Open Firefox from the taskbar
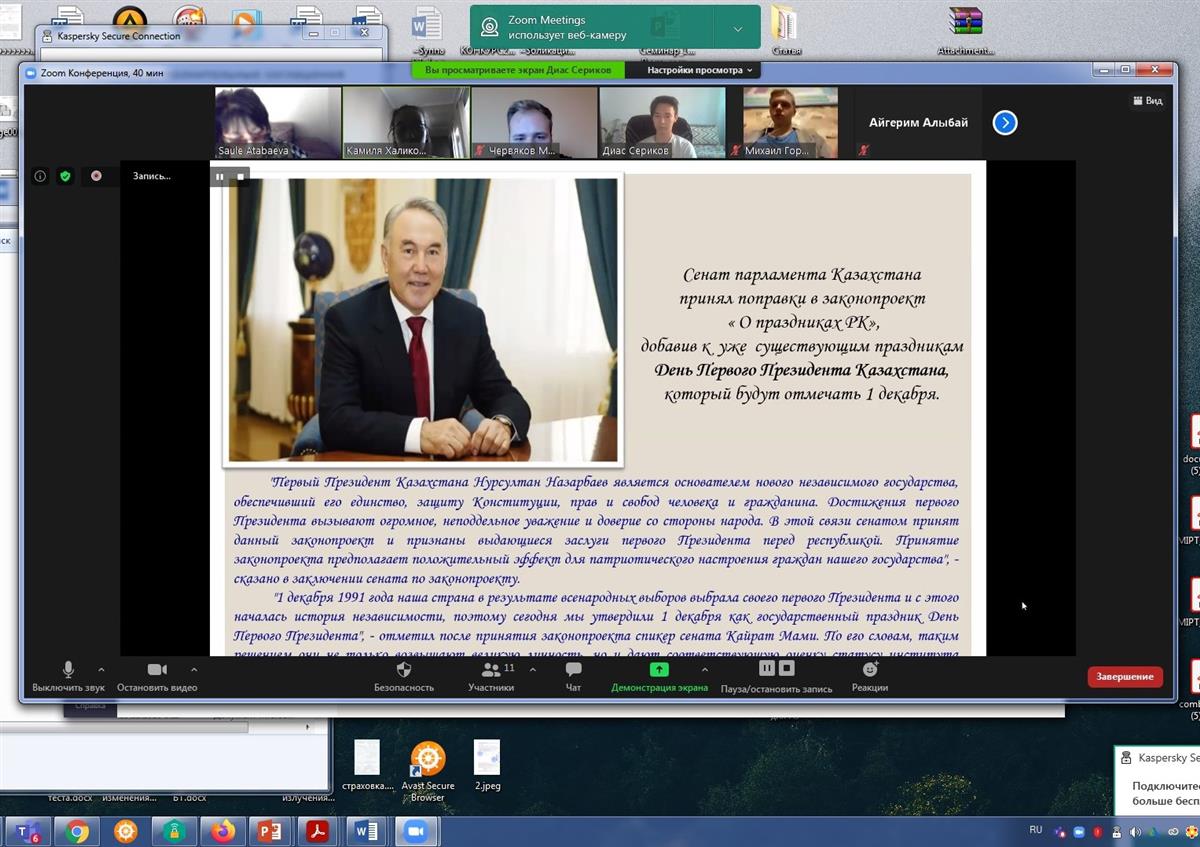The image size is (1200, 847). [222, 831]
